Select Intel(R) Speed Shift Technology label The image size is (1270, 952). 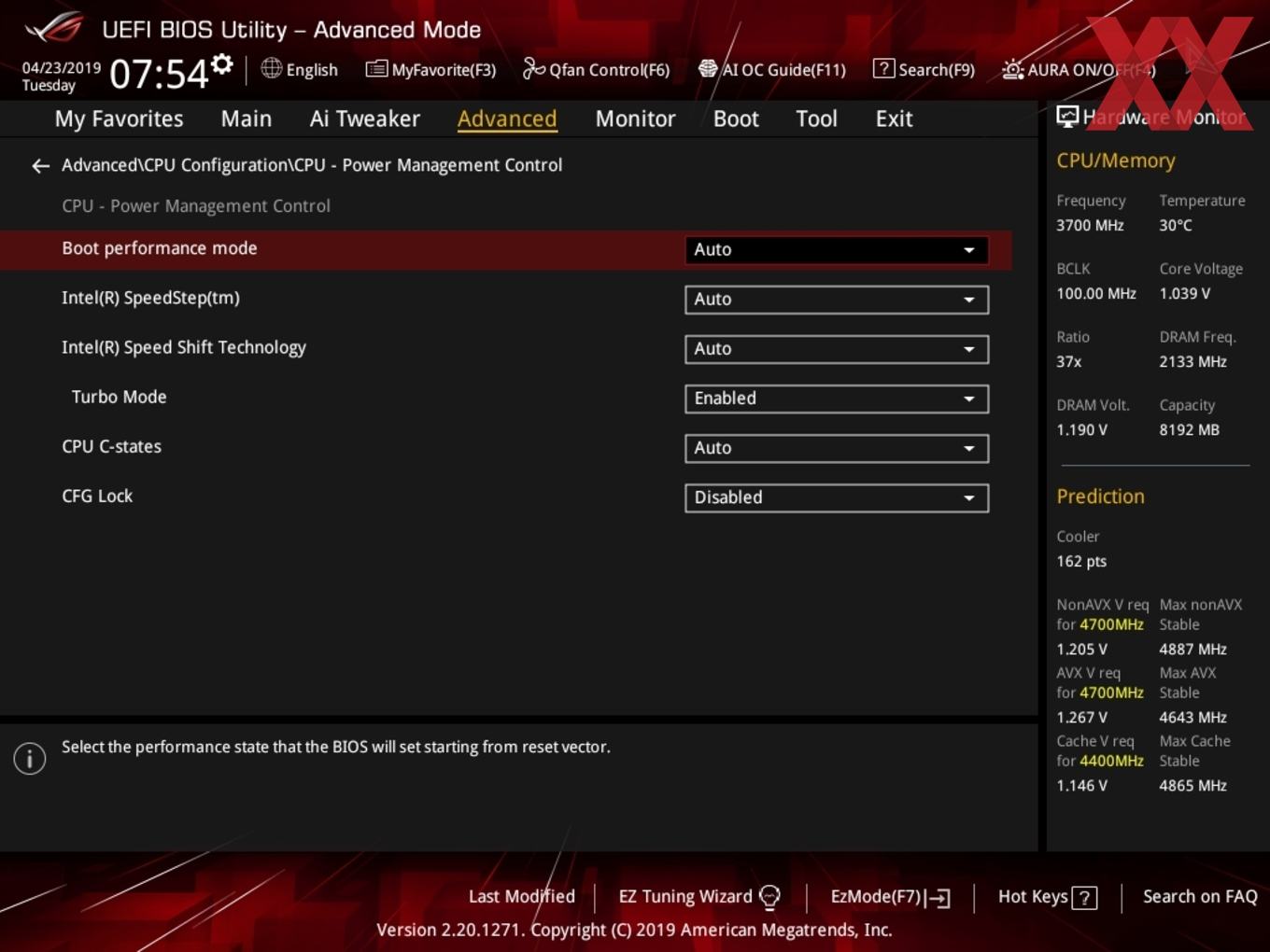184,347
